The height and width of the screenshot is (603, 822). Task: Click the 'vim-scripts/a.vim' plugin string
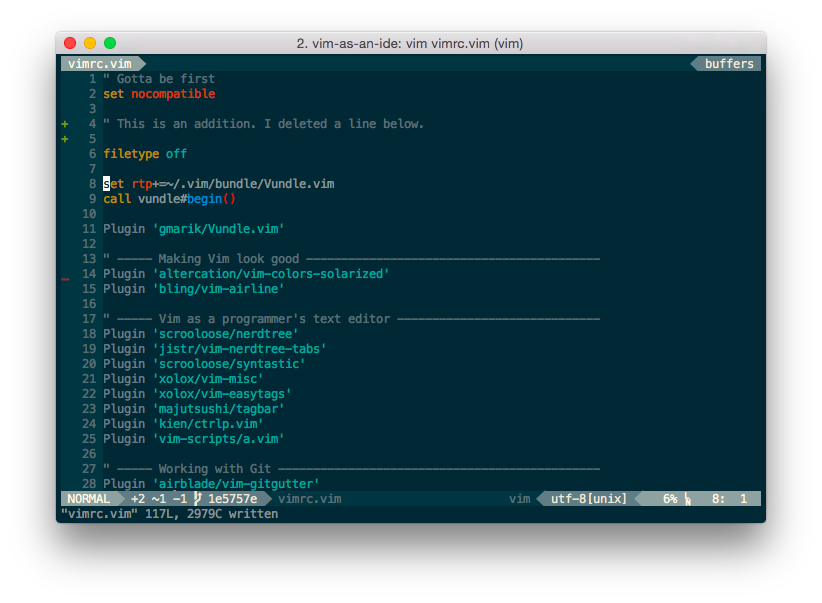click(x=219, y=439)
